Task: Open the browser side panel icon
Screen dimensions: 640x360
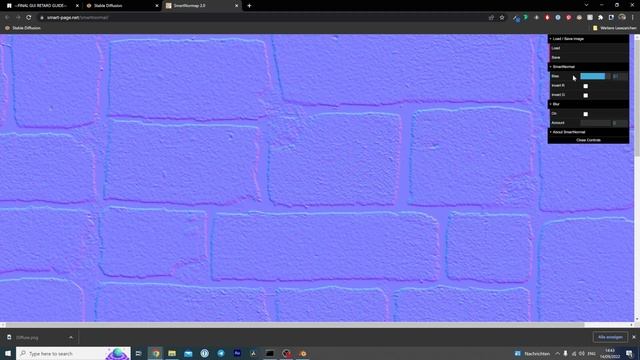Action: 611,18
